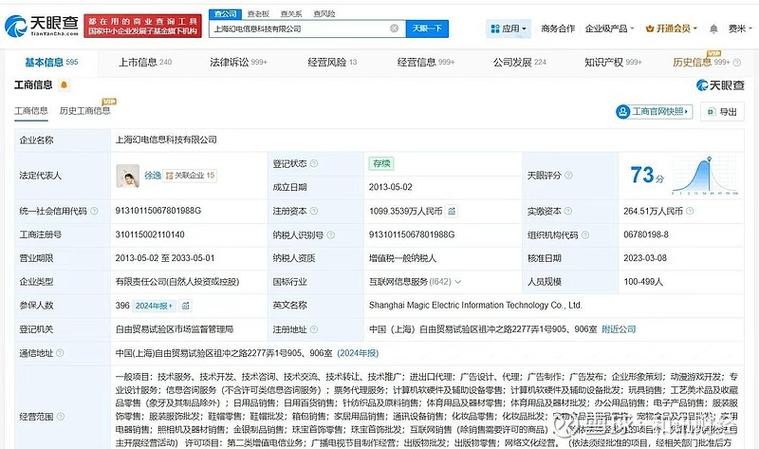Open the 应用 apps dropdown
Viewport: 759px width, 449px height.
508,29
